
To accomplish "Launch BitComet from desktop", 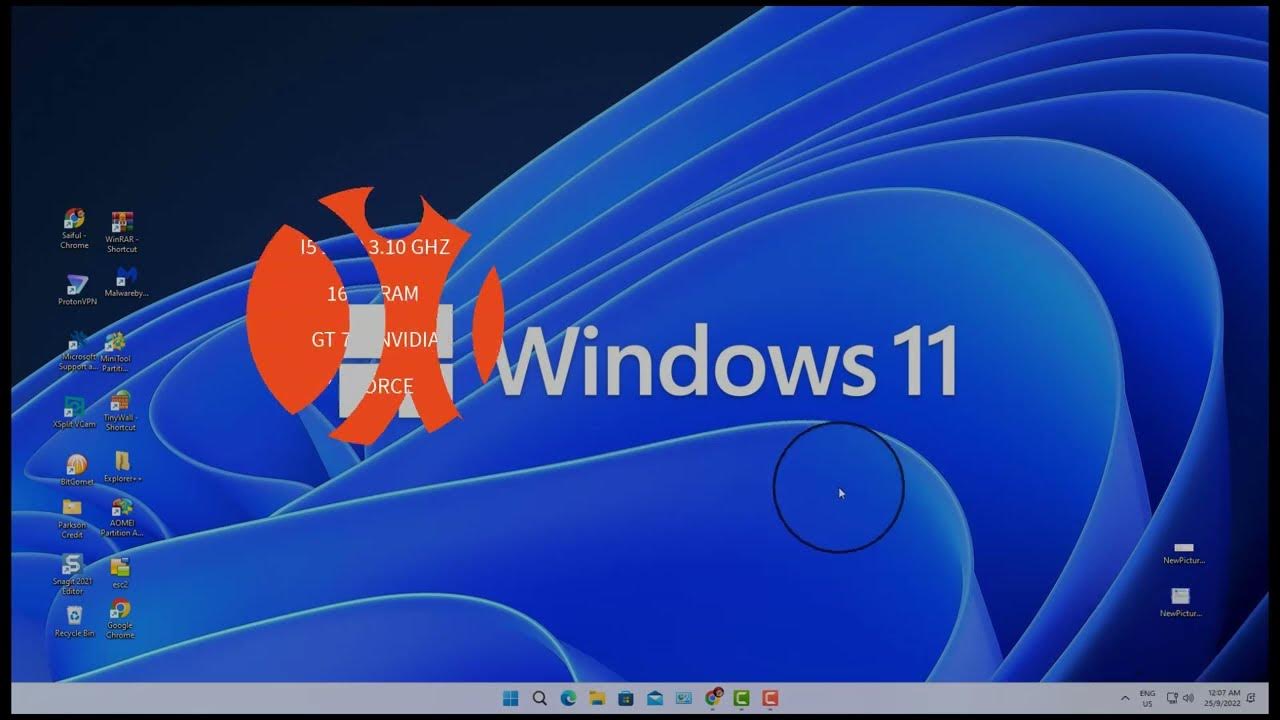I will pos(76,470).
